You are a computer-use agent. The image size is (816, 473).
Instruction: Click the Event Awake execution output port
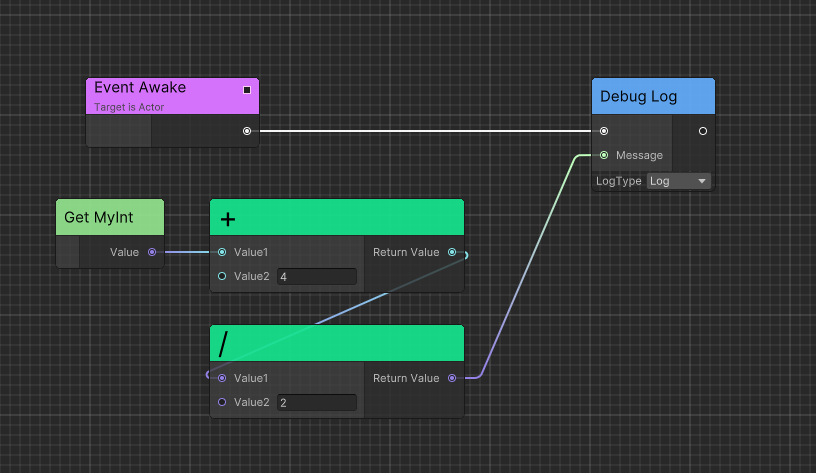(247, 131)
